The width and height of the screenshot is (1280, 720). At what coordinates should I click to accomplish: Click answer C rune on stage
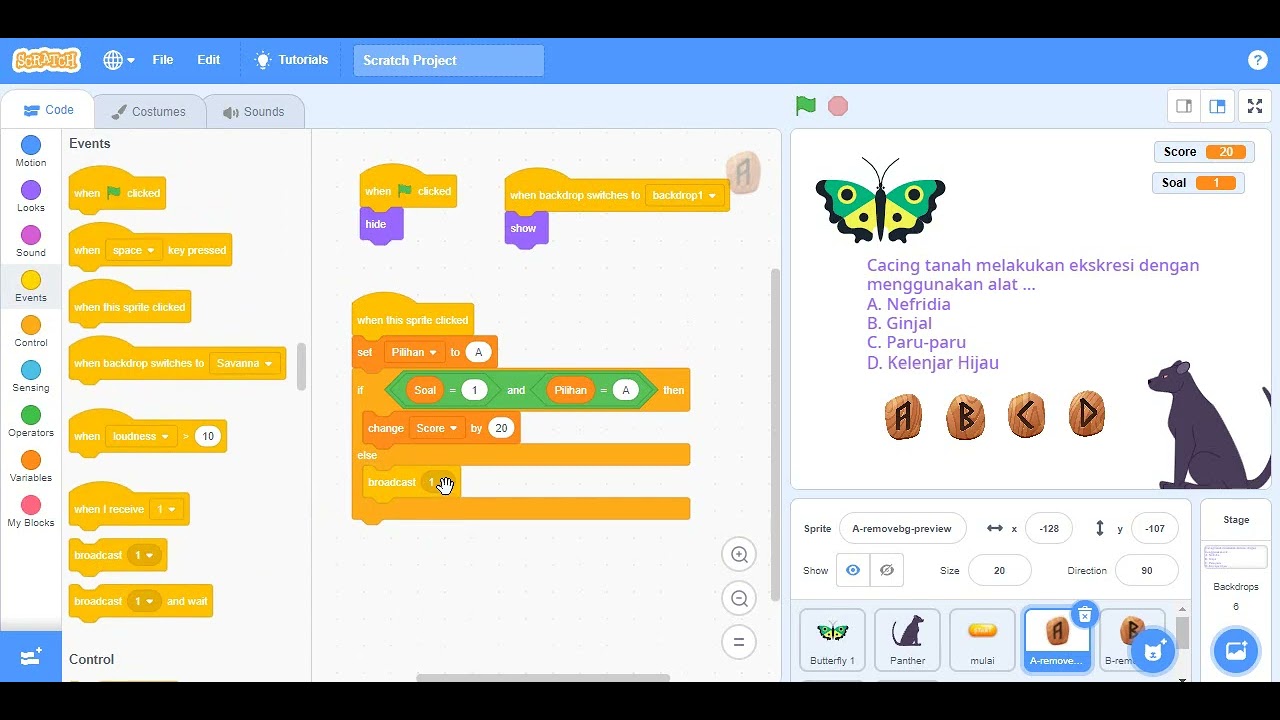pos(1026,415)
